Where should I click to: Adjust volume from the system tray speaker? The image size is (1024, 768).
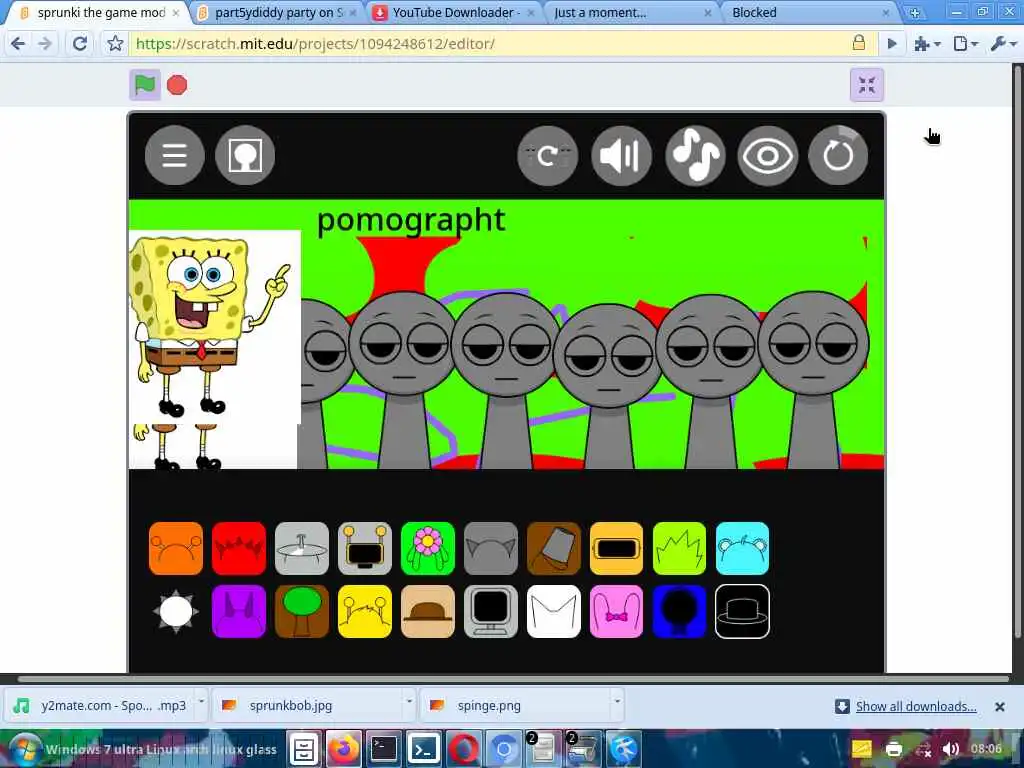click(x=951, y=749)
